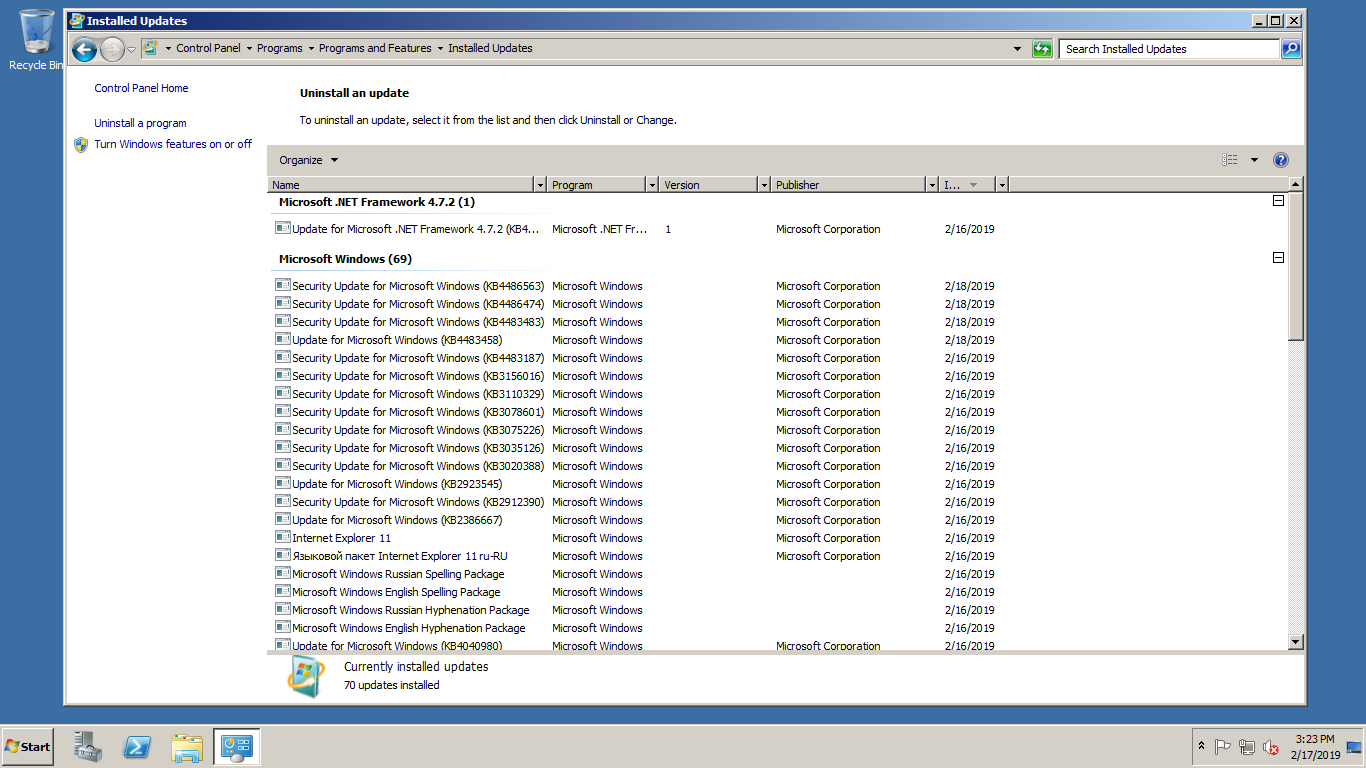Click the icon of KB3078601 update row

click(x=282, y=411)
